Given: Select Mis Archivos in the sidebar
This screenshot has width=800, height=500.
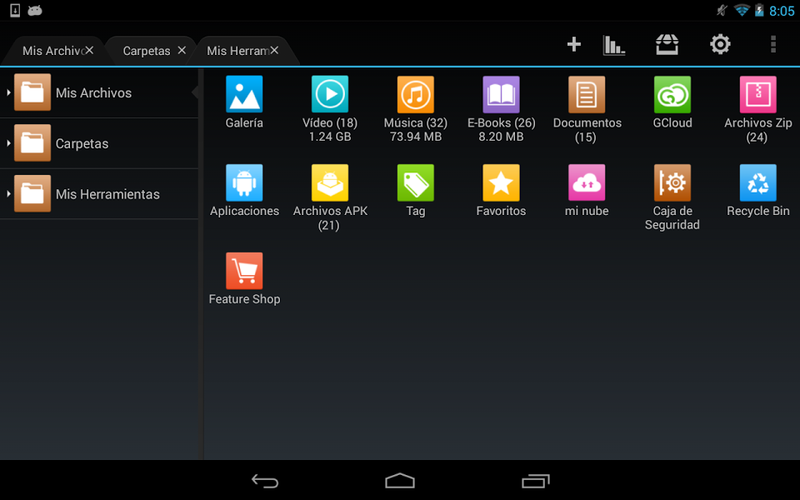Looking at the screenshot, I should (99, 93).
